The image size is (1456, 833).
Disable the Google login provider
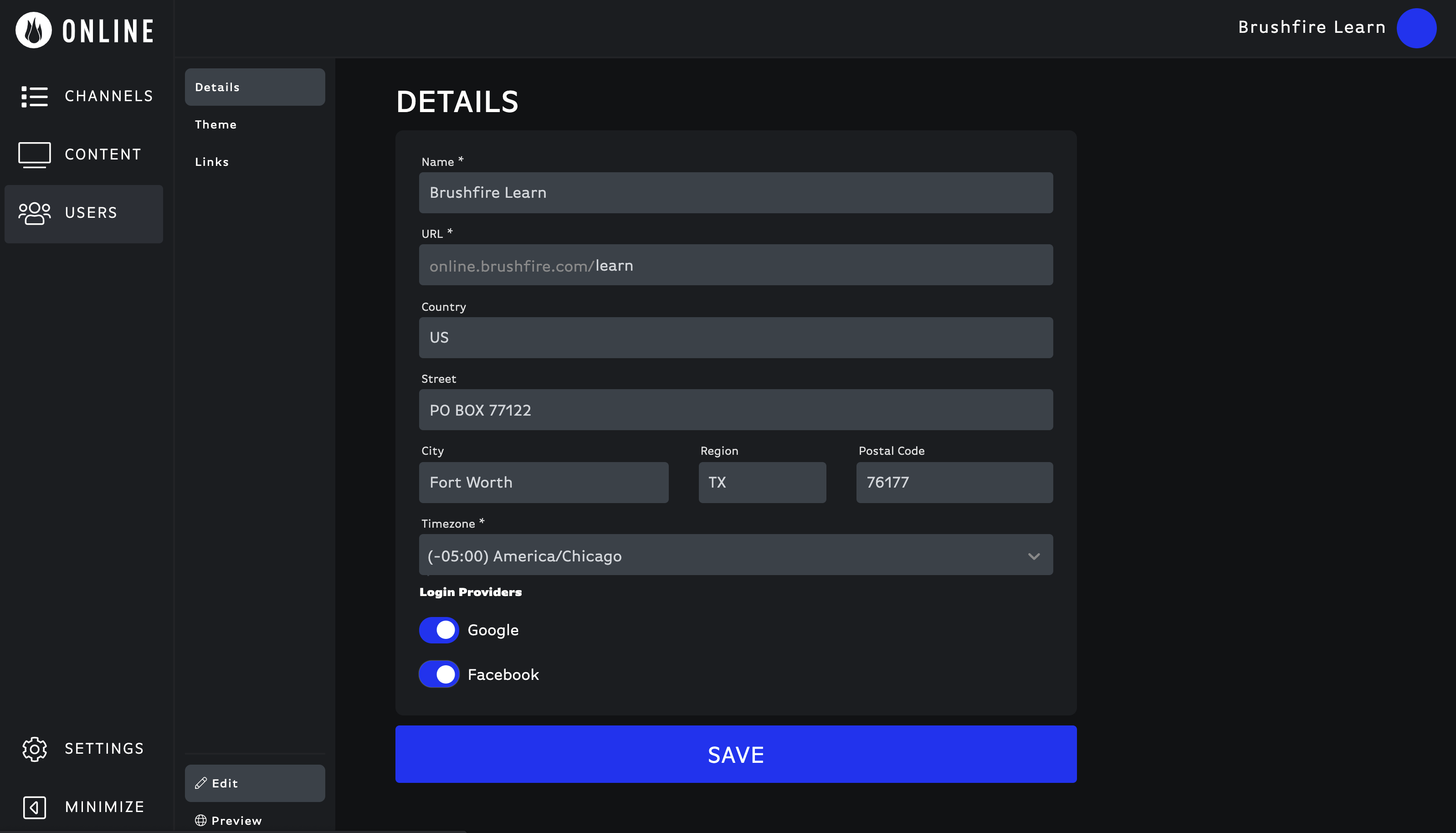point(439,630)
